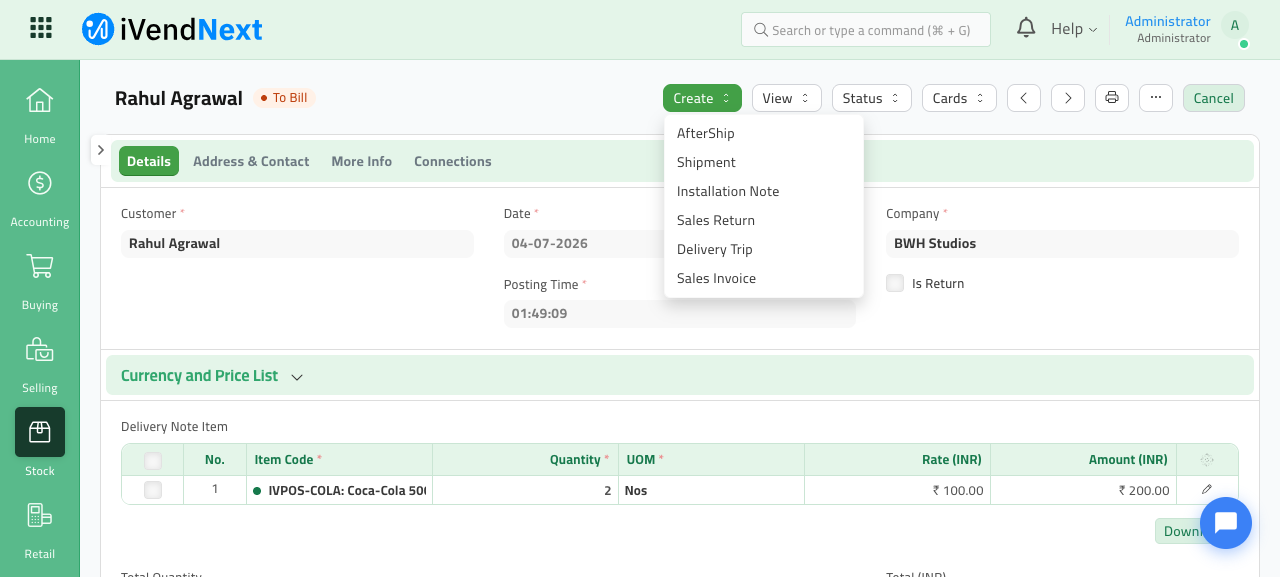
Task: Switch to Connections tab
Action: pos(453,161)
